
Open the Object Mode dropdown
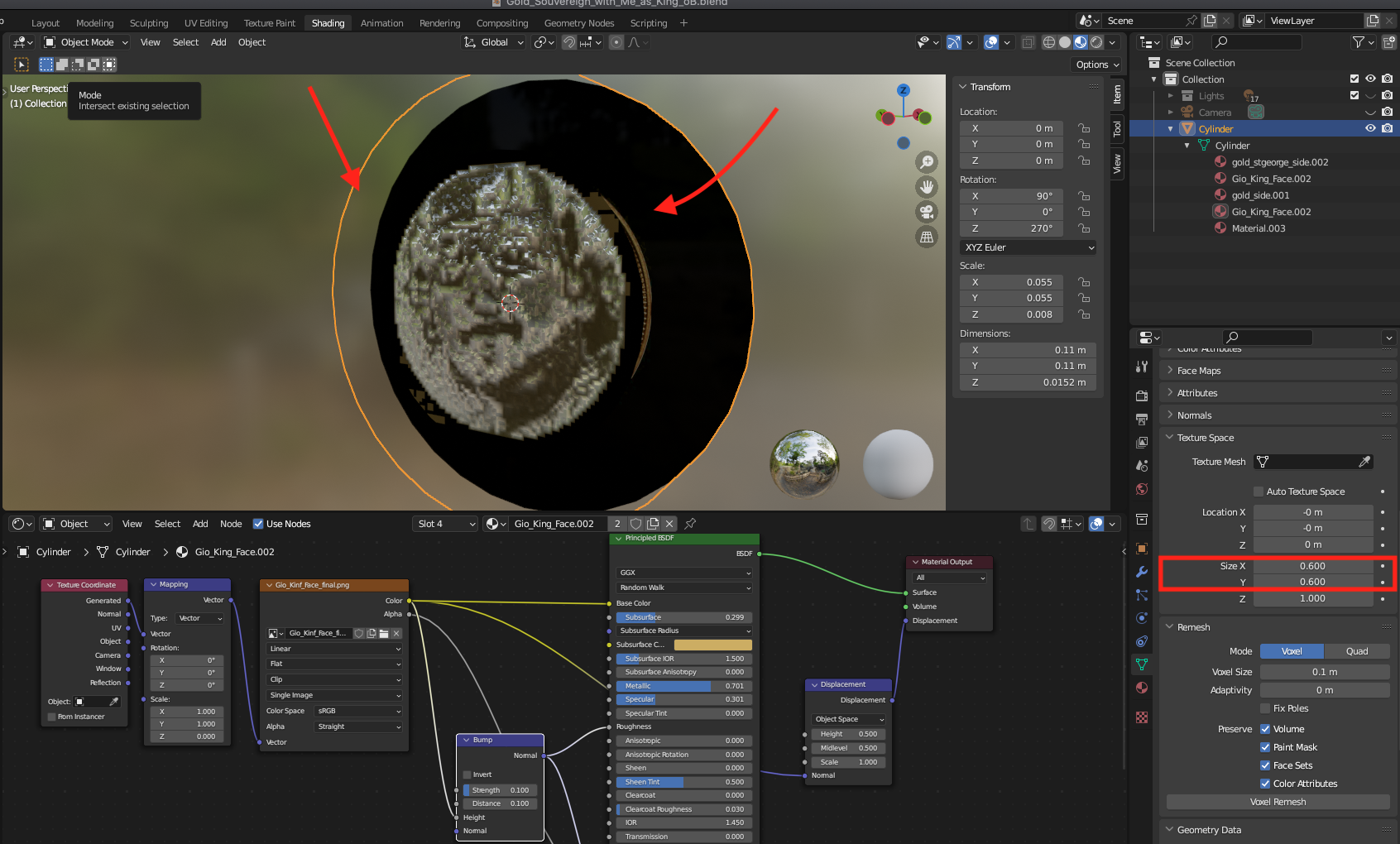pyautogui.click(x=87, y=42)
